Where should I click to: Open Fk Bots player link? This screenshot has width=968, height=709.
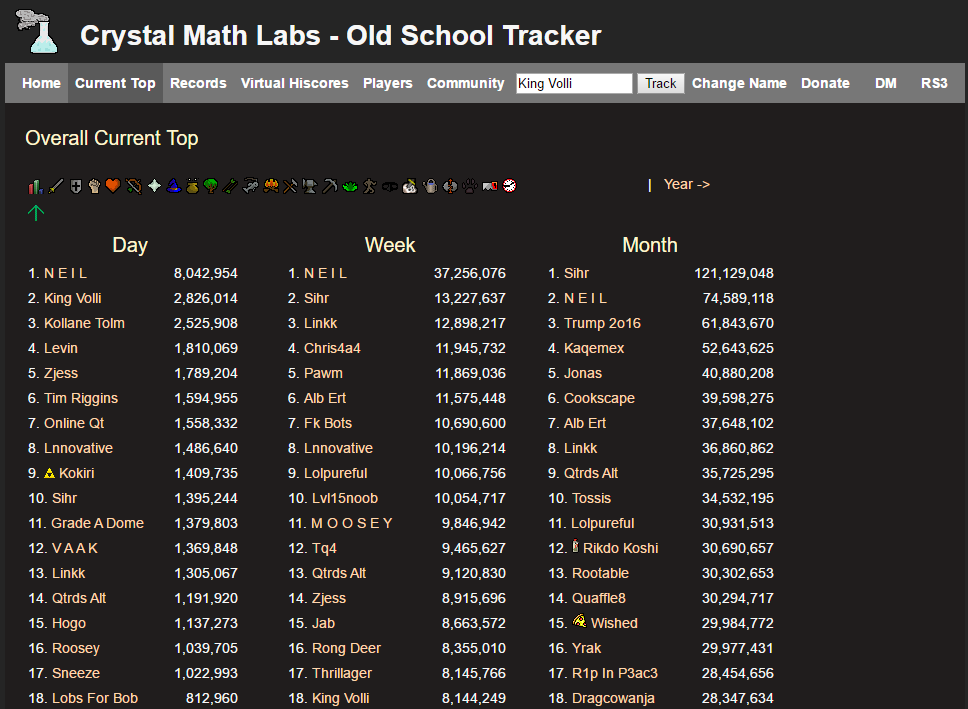point(328,424)
